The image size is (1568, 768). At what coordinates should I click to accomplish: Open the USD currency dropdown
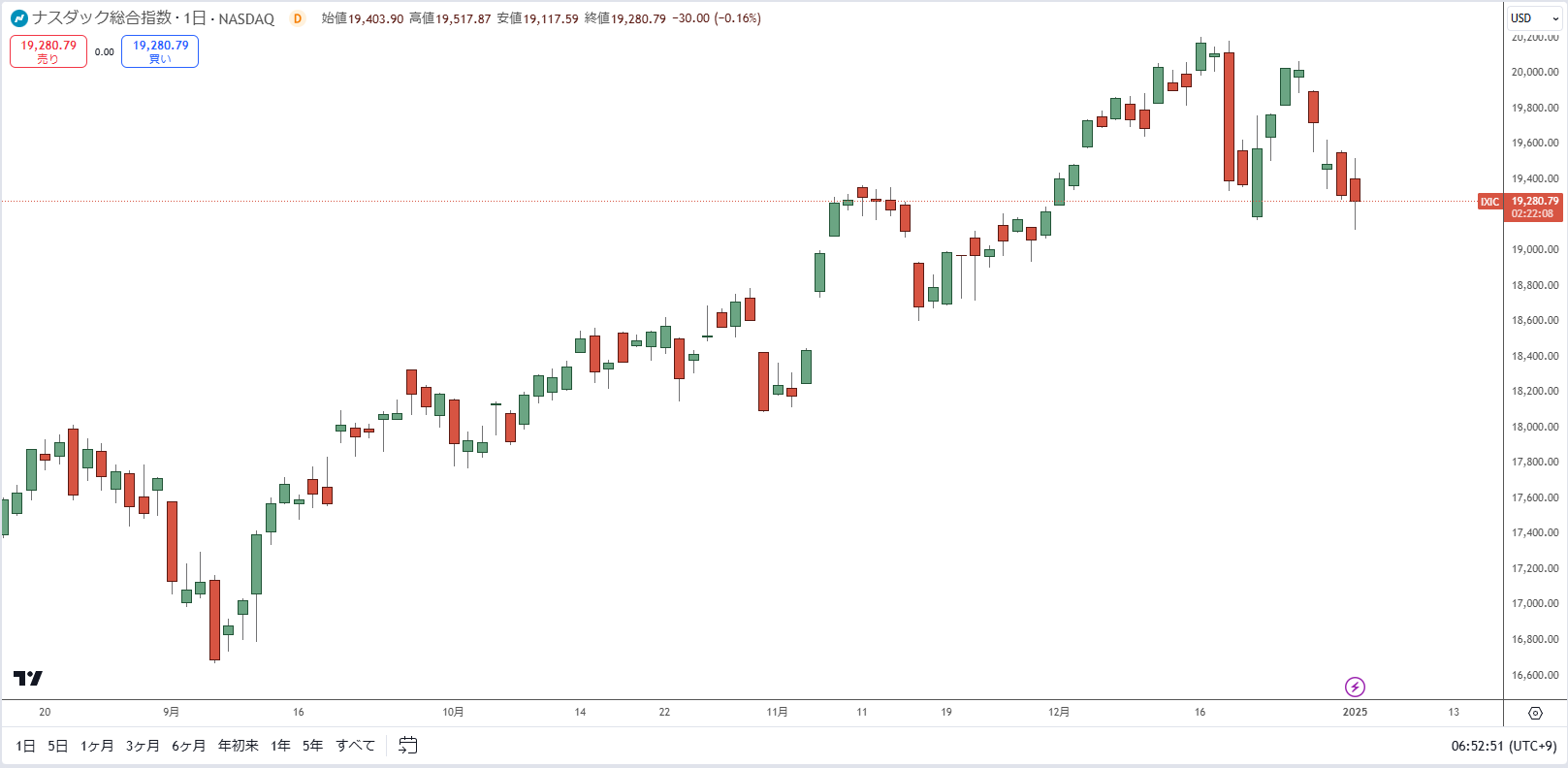click(x=1534, y=18)
